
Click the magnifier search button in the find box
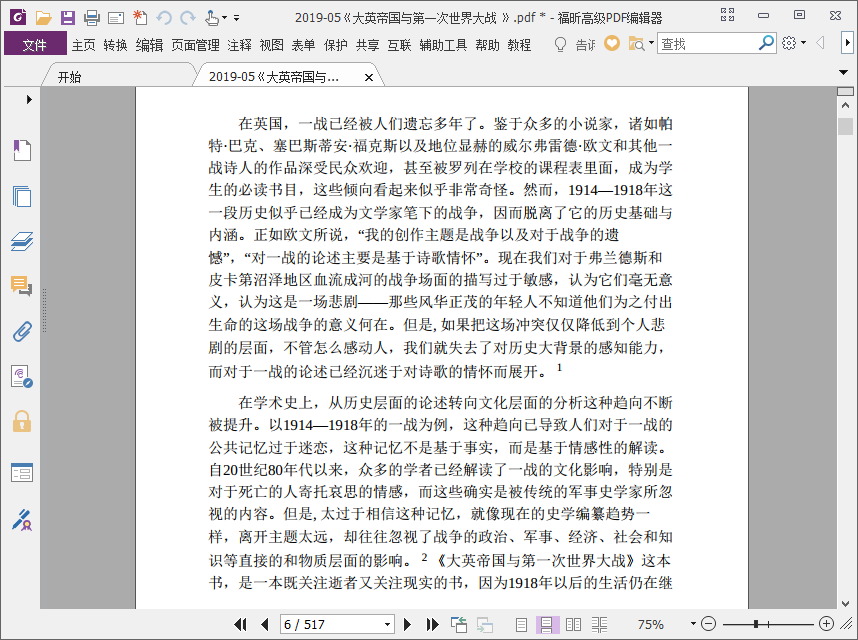(767, 43)
